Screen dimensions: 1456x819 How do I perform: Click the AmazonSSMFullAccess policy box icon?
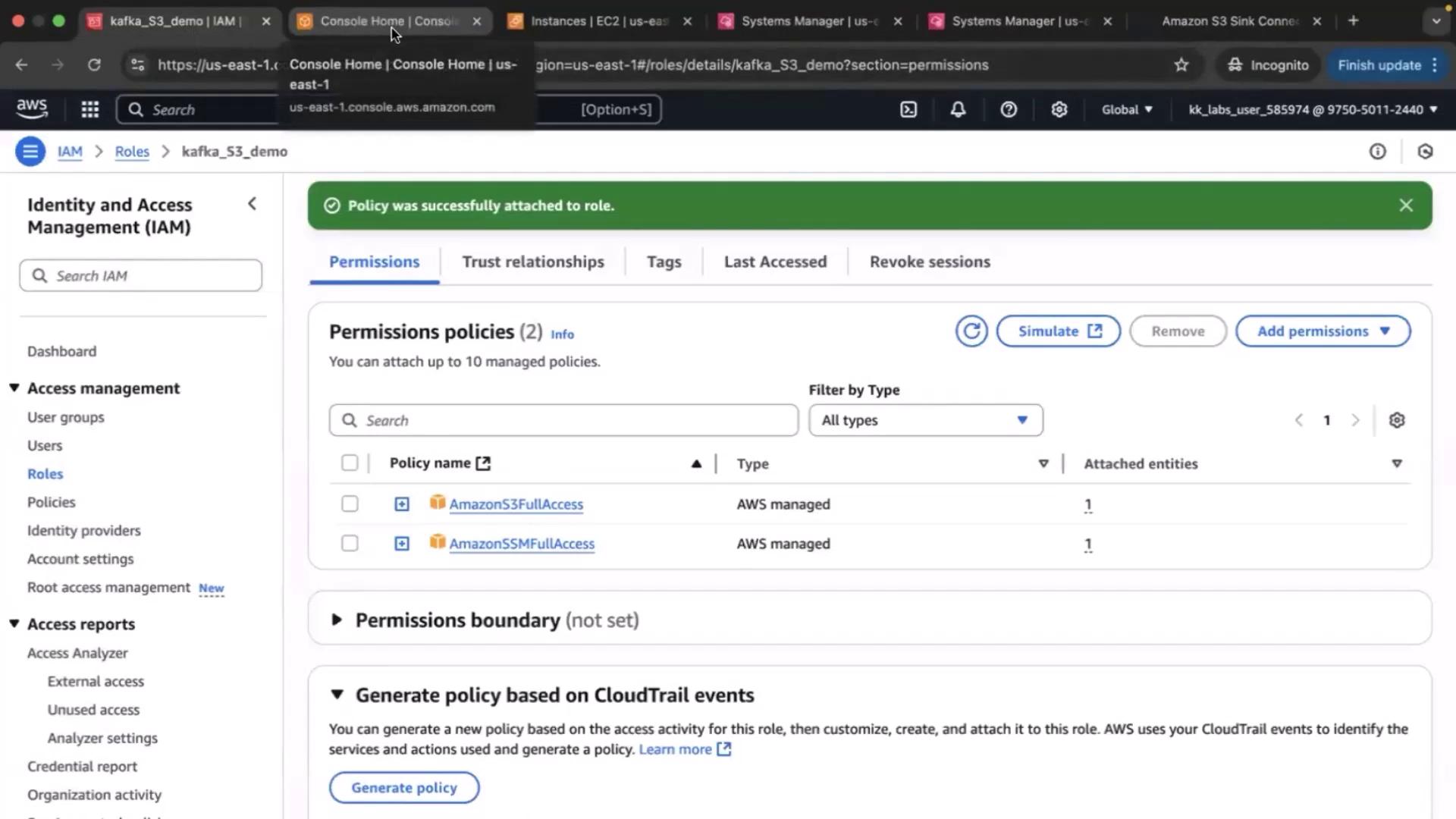coord(438,541)
